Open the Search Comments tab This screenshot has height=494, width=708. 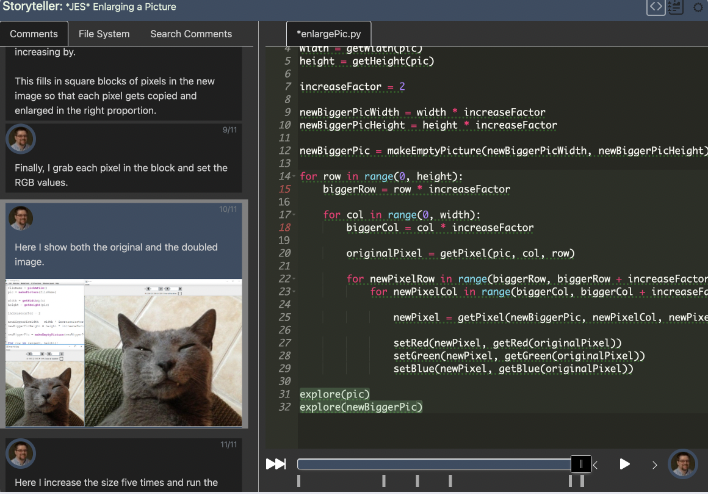tap(191, 34)
